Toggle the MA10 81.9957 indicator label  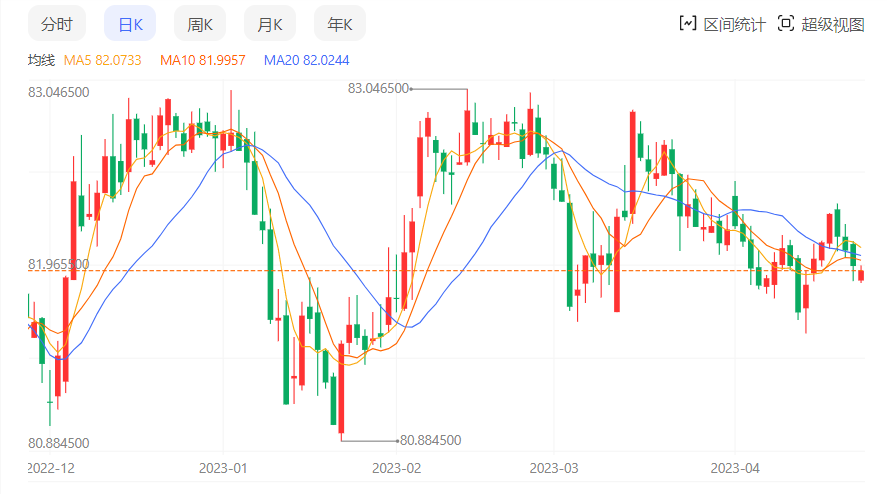(203, 60)
